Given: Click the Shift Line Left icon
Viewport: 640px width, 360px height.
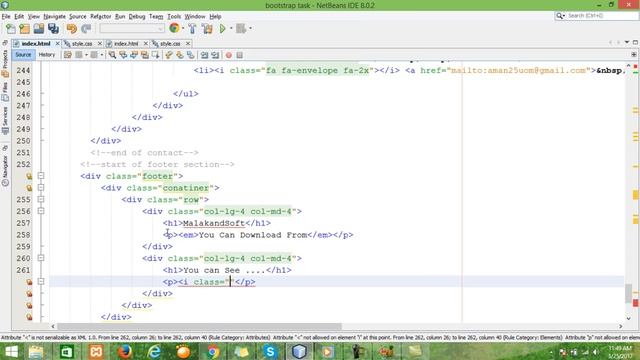Looking at the screenshot, I should pyautogui.click(x=204, y=55).
